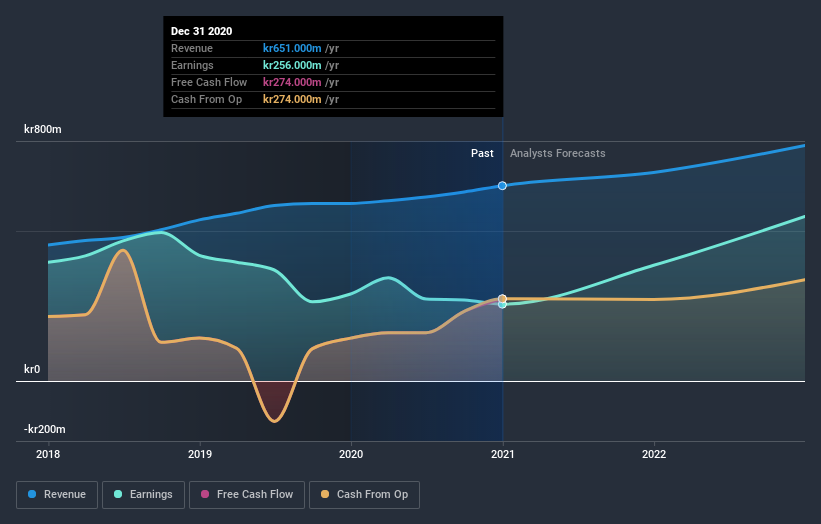Click the kr274.000m Cash From Op value
This screenshot has width=821, height=524.
point(292,99)
